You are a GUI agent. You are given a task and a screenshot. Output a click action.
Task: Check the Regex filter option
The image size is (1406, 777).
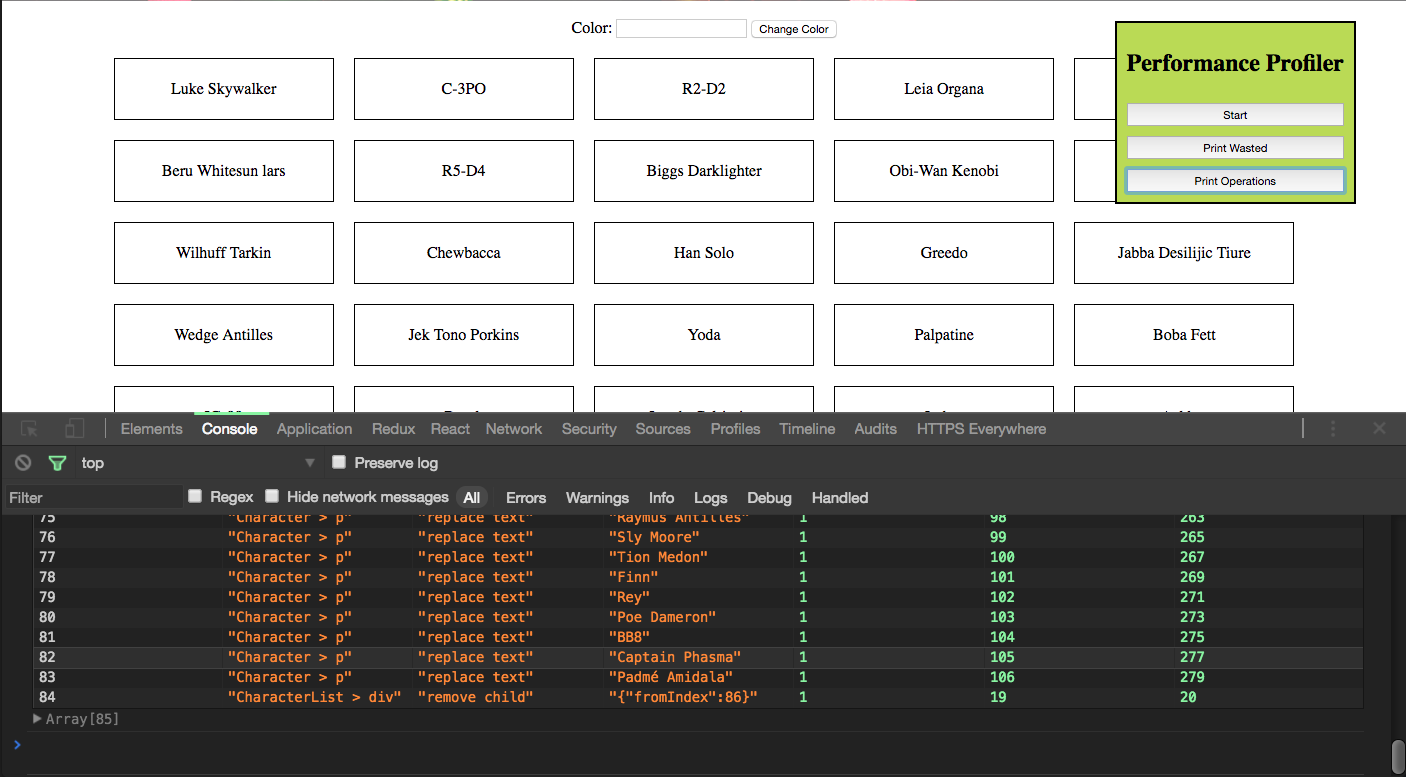tap(195, 496)
